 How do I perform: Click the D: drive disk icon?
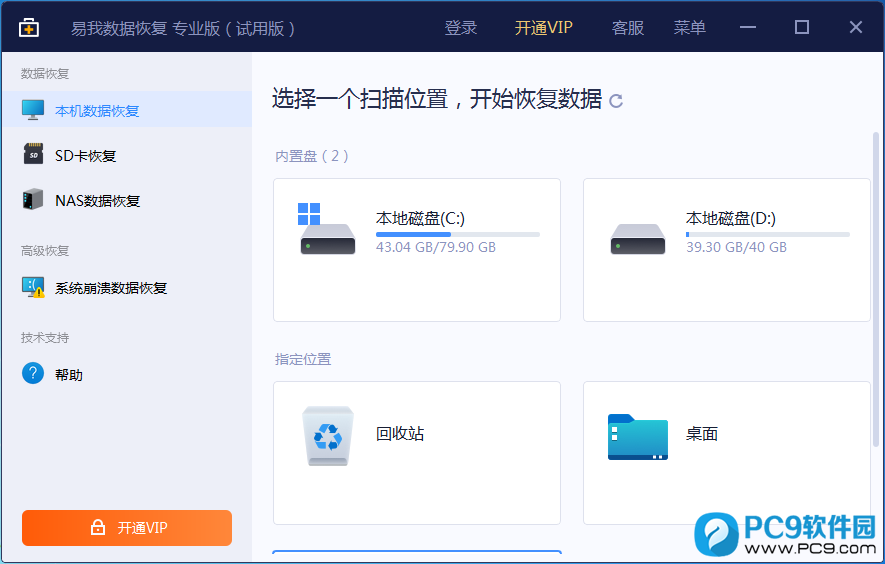point(638,239)
